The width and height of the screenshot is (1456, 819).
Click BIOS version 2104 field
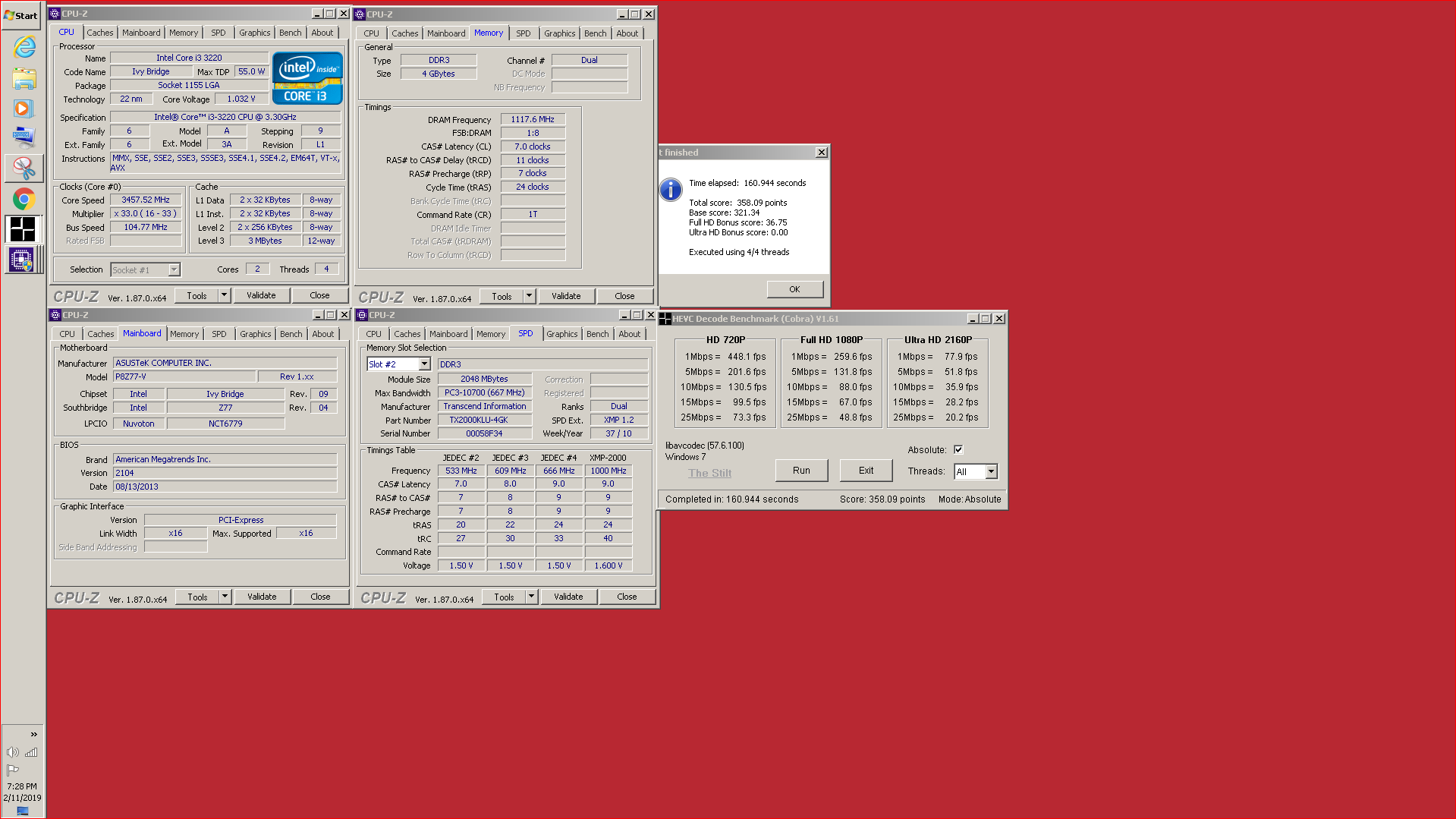[225, 473]
